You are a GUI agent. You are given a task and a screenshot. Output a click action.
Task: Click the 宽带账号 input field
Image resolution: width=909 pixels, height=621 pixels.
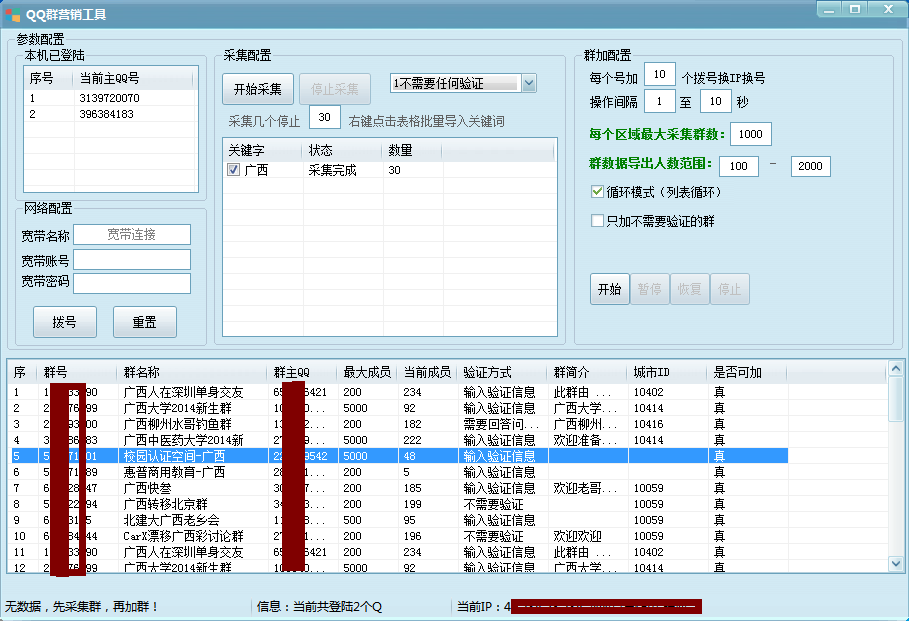coord(132,259)
